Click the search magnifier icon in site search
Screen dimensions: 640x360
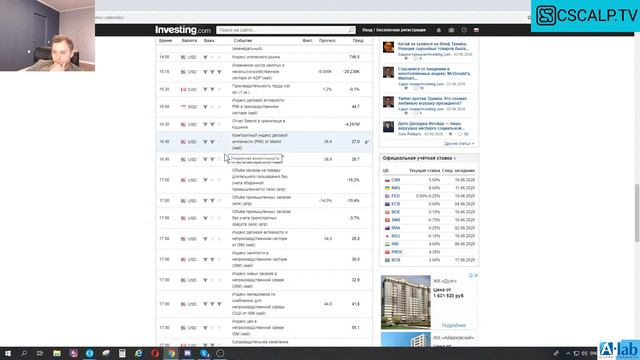point(351,30)
